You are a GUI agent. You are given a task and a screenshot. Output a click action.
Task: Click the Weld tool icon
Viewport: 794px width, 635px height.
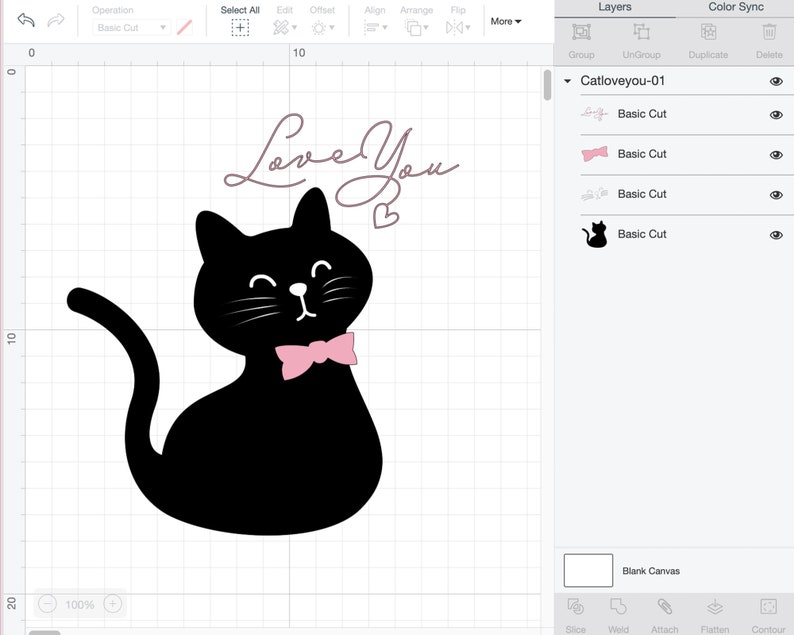[x=618, y=606]
